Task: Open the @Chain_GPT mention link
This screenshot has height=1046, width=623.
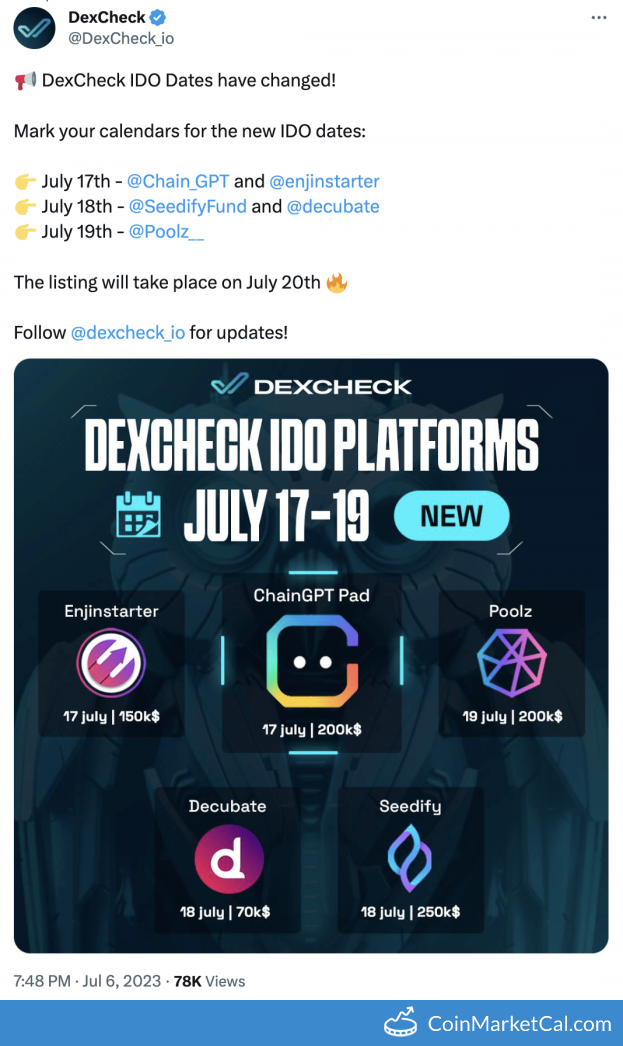Action: click(178, 181)
